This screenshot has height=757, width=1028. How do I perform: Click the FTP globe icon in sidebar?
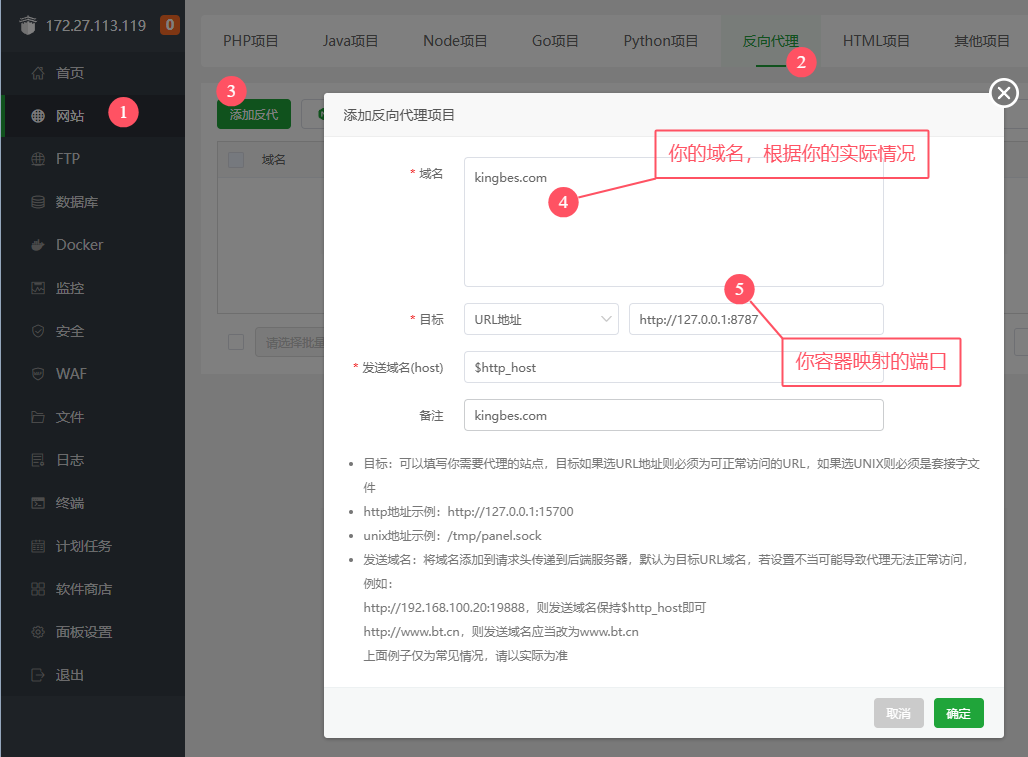coord(38,159)
